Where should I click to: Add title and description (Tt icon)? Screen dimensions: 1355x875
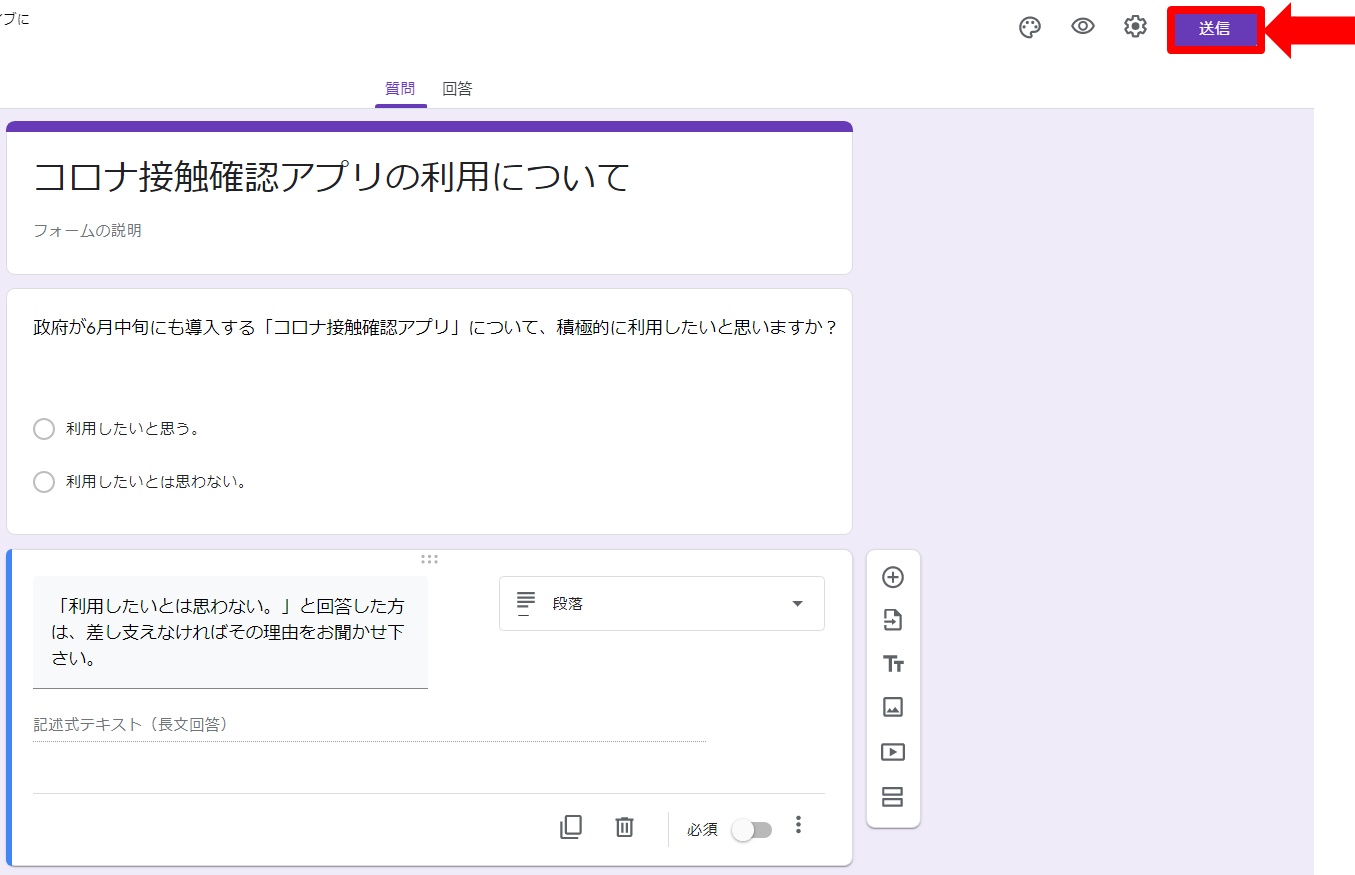(x=893, y=664)
